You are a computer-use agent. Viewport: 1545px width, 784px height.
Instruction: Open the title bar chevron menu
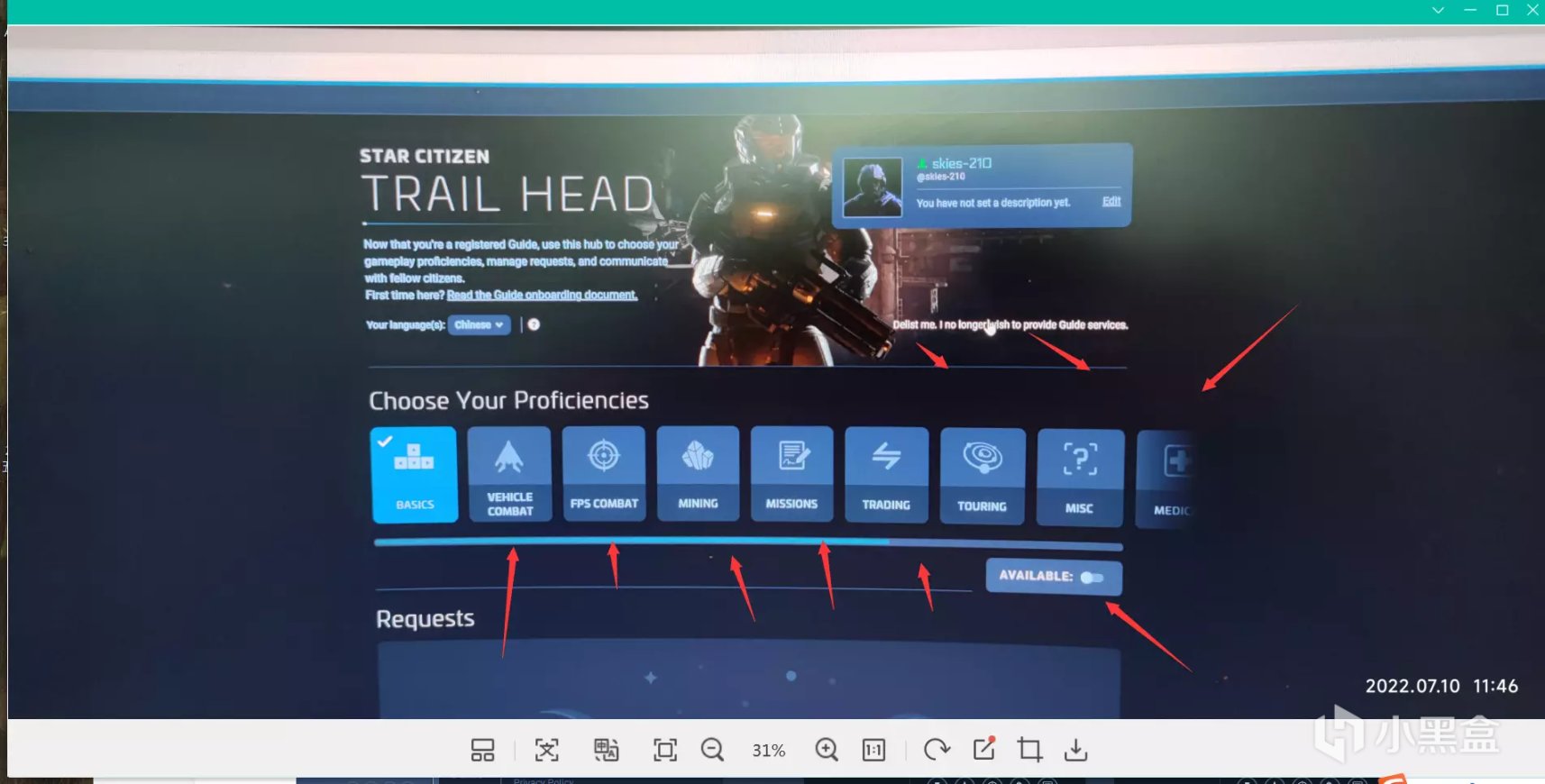point(1438,10)
